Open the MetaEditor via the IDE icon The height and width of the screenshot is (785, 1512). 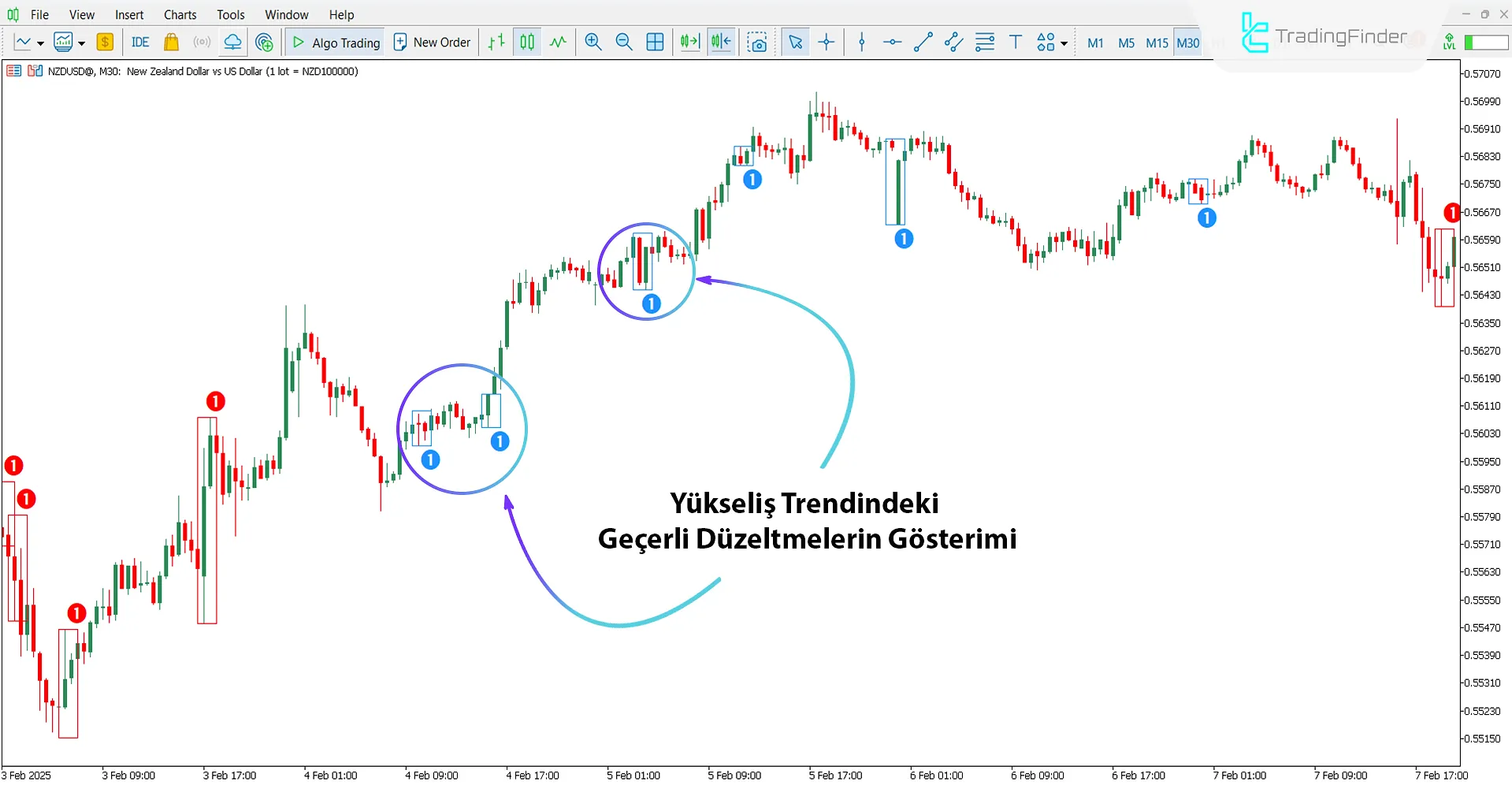[x=140, y=42]
